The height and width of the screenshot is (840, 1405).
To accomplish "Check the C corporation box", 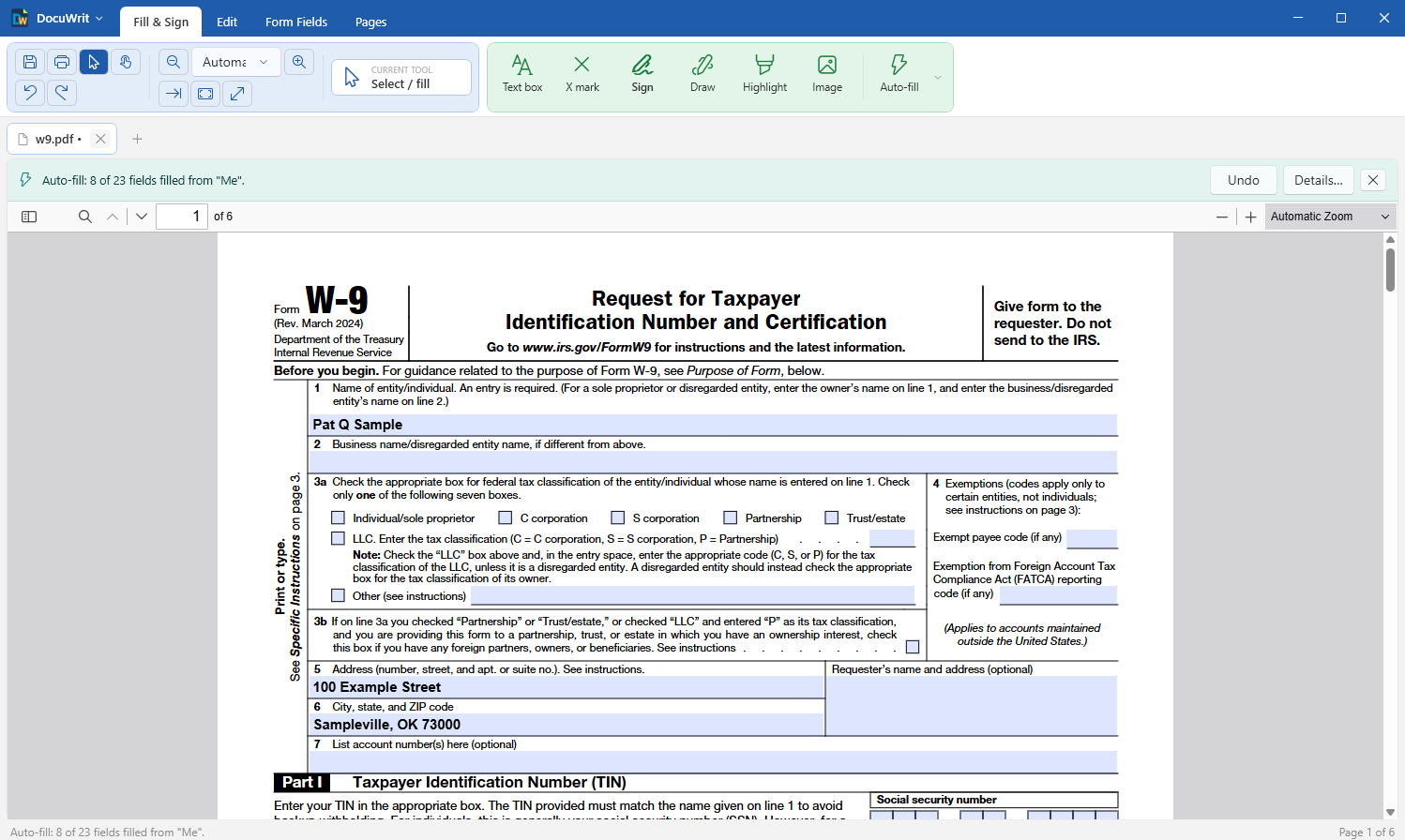I will point(506,517).
